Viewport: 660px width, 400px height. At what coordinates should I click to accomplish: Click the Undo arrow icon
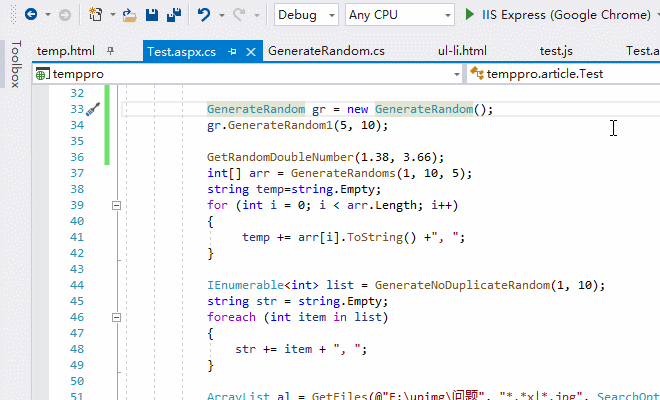204,15
